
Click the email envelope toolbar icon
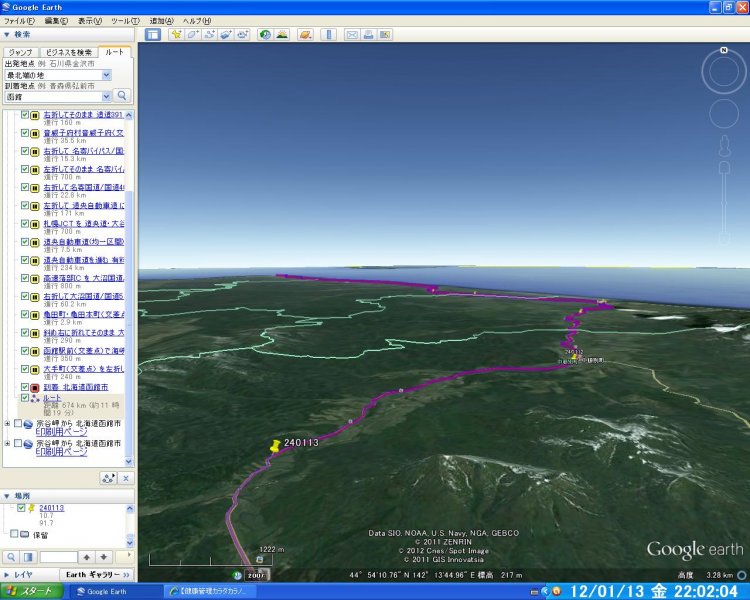[352, 34]
